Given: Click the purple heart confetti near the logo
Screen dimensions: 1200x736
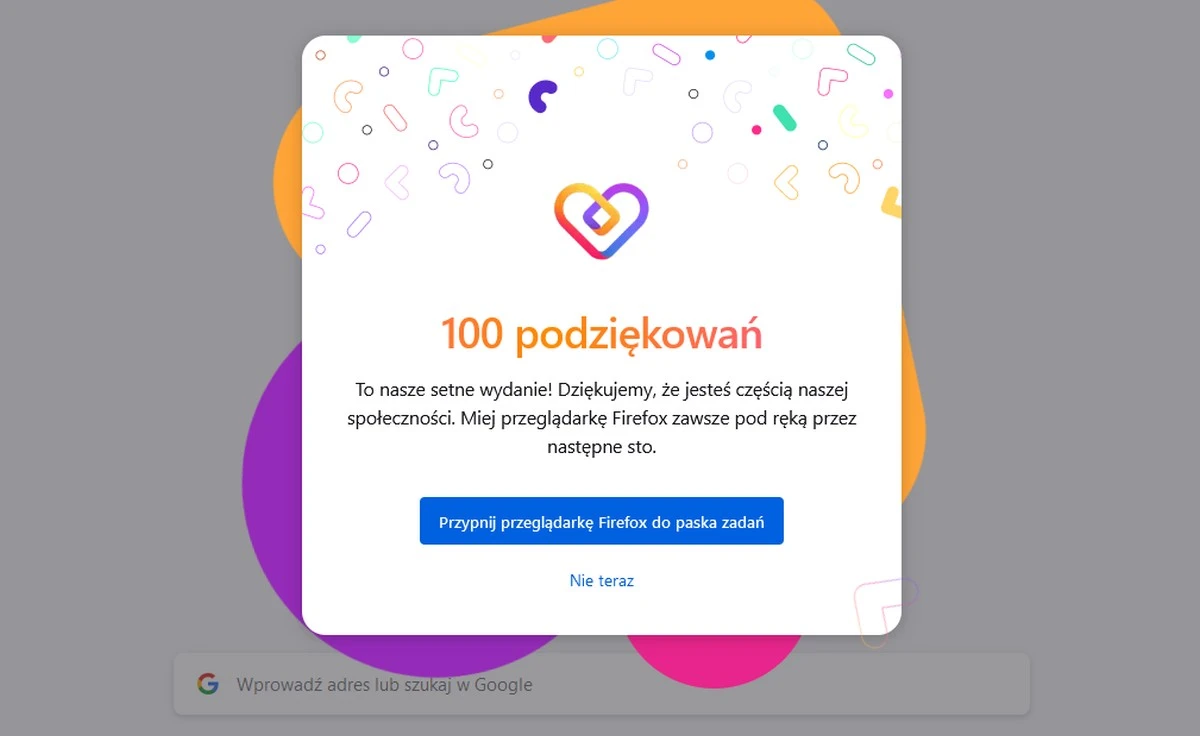Looking at the screenshot, I should 540,95.
